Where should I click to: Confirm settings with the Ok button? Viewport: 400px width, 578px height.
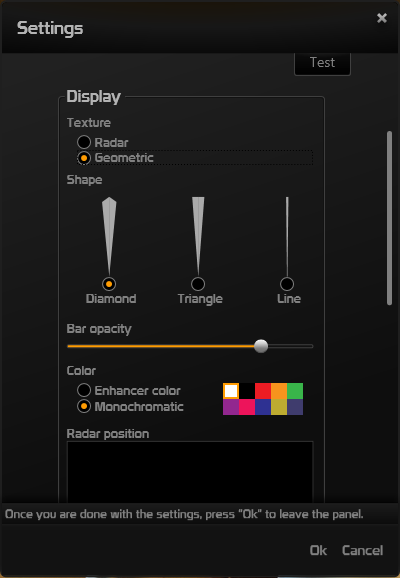pos(318,550)
